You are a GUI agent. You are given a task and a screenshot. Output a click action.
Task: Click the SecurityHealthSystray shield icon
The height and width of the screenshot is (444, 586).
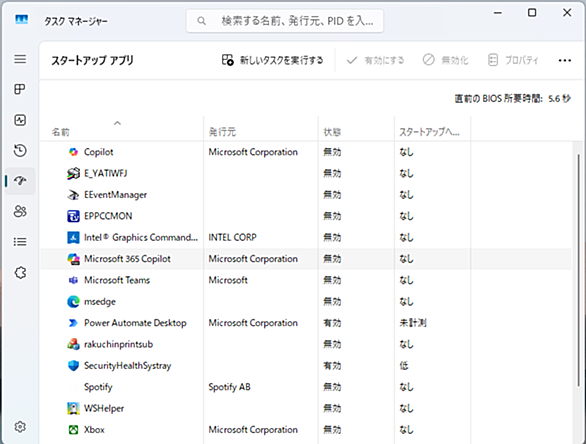point(73,366)
